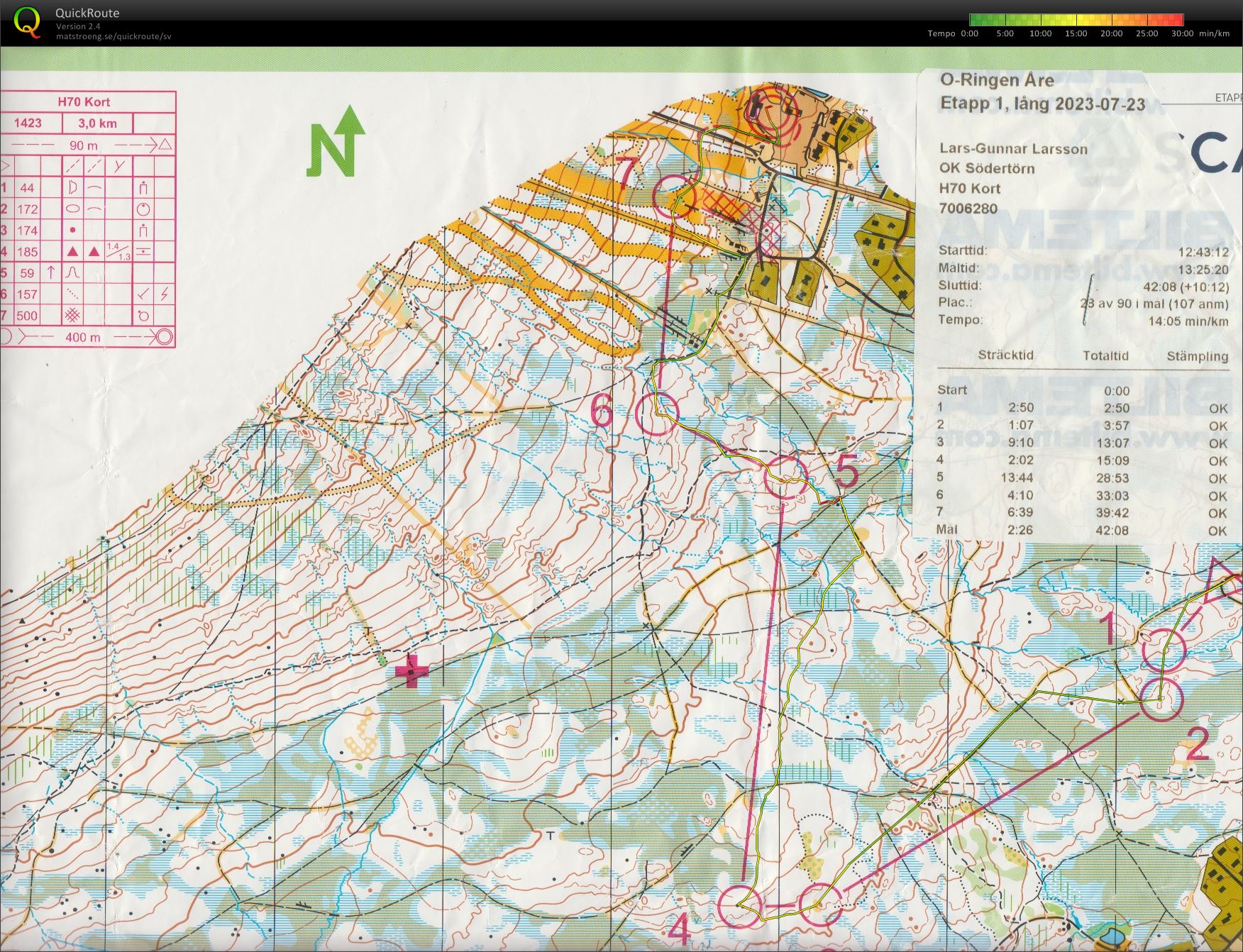Click control code 500 in description row 7
This screenshot has height=952, width=1243.
27,316
